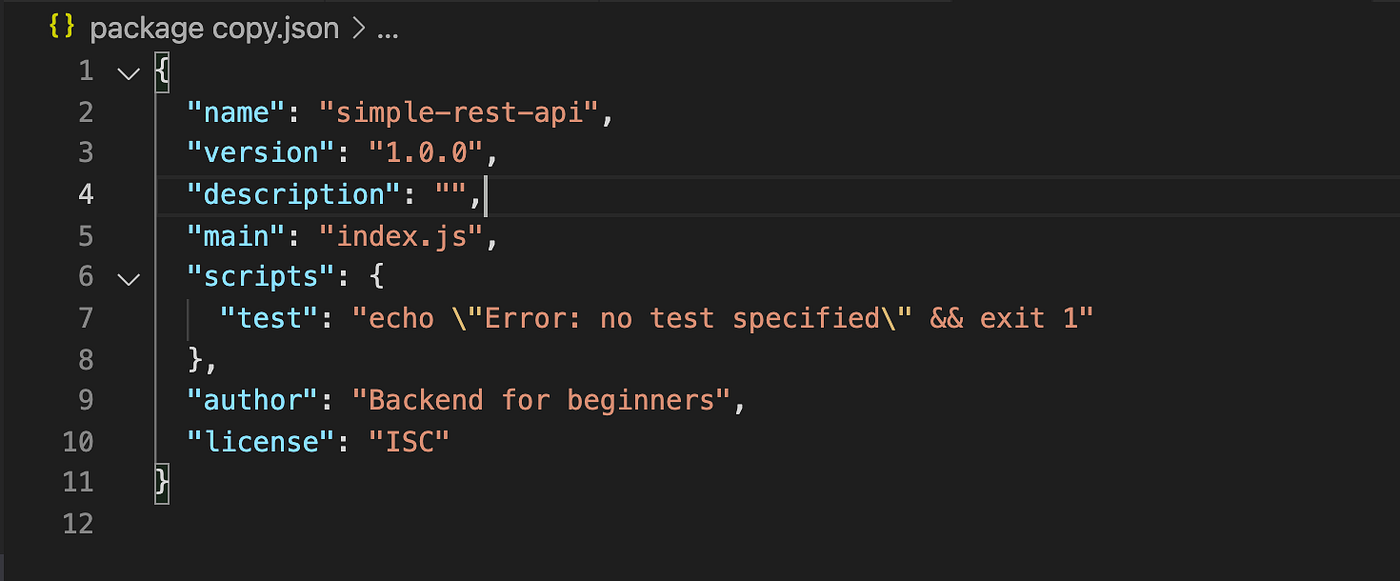Click the JSON braces file icon in breadcrumb
1400x581 pixels.
pyautogui.click(x=62, y=28)
